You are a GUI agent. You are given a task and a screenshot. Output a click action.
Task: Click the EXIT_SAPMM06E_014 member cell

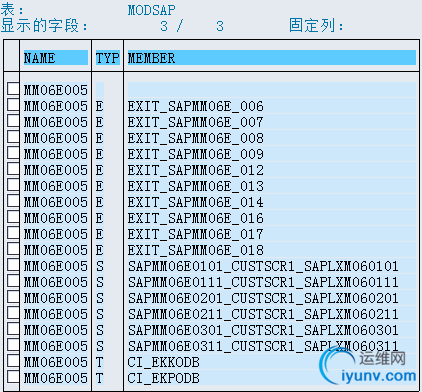272,202
